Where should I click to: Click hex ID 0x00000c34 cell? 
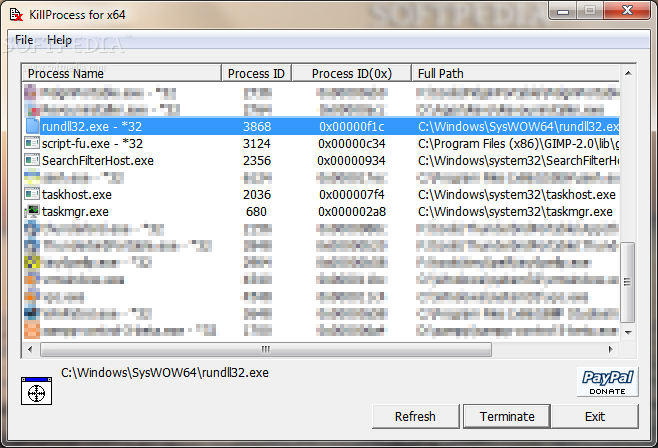point(352,143)
